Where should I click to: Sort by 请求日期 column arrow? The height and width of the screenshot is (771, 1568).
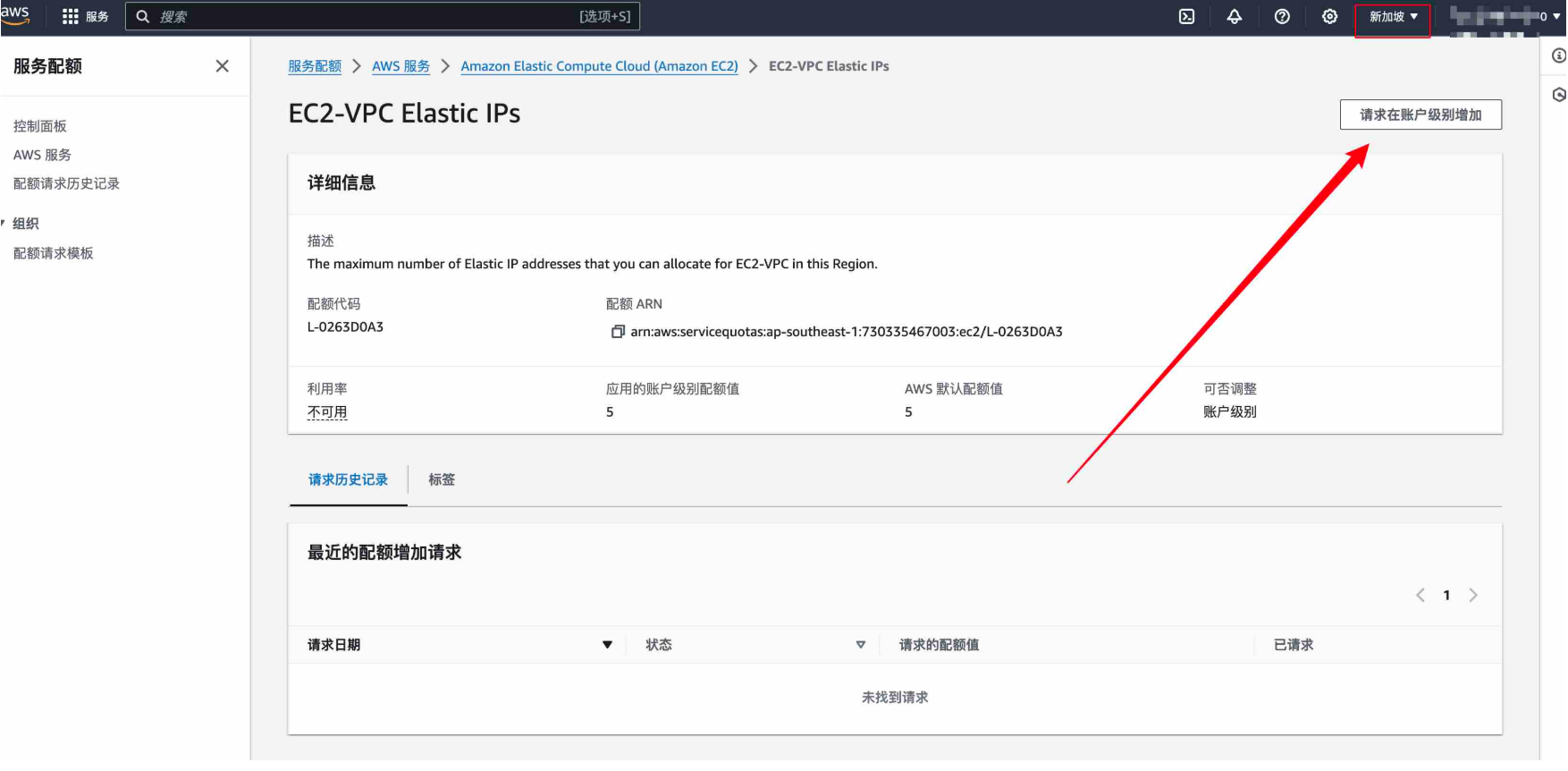point(607,645)
